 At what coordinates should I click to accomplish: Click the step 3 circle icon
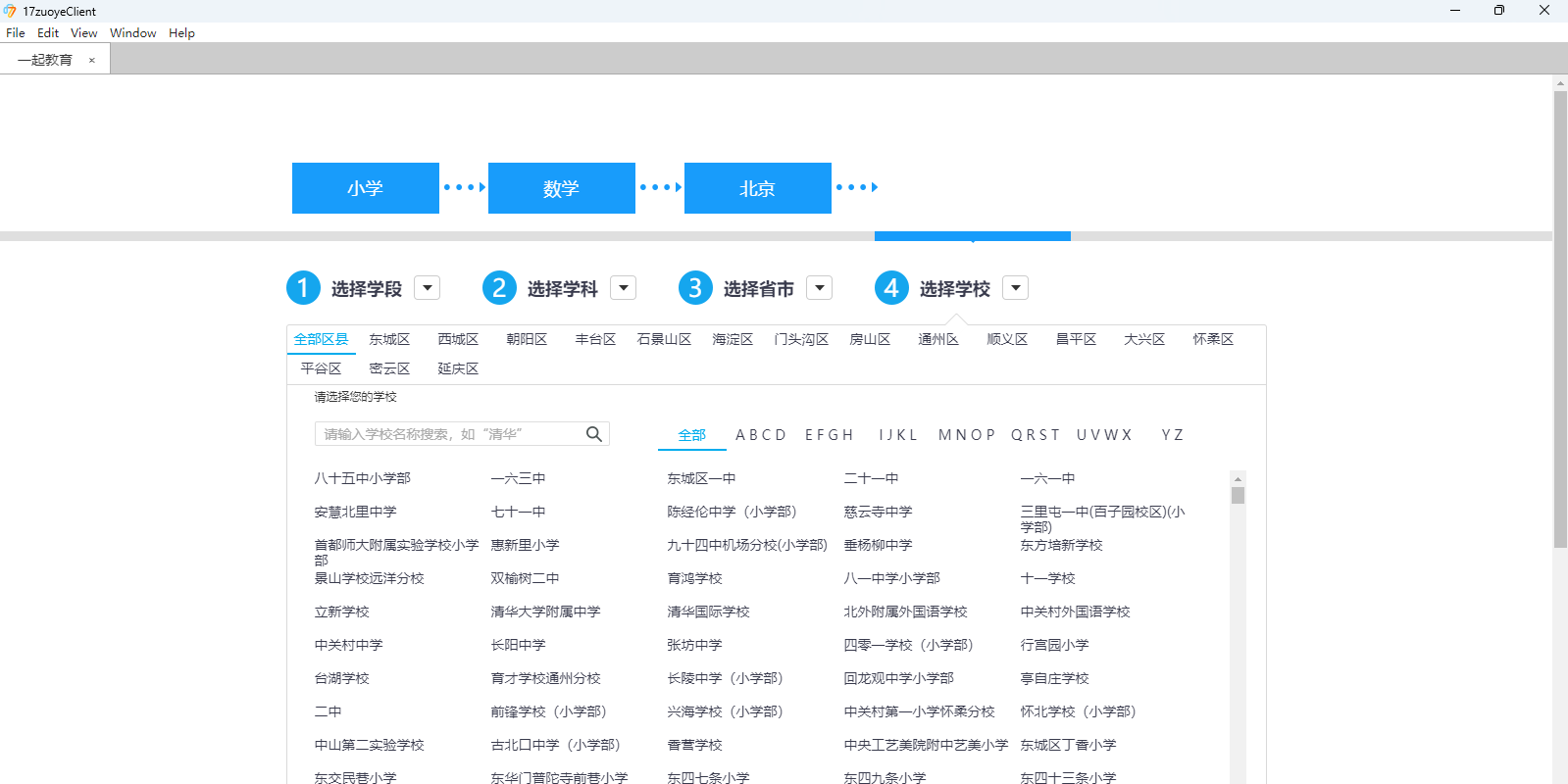click(695, 288)
